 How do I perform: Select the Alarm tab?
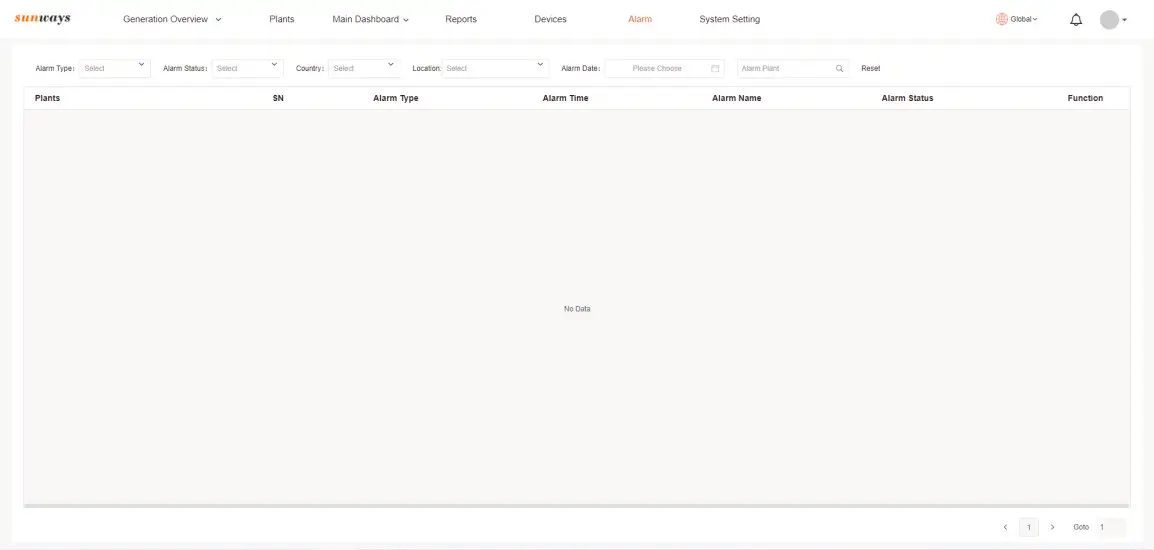coord(640,19)
